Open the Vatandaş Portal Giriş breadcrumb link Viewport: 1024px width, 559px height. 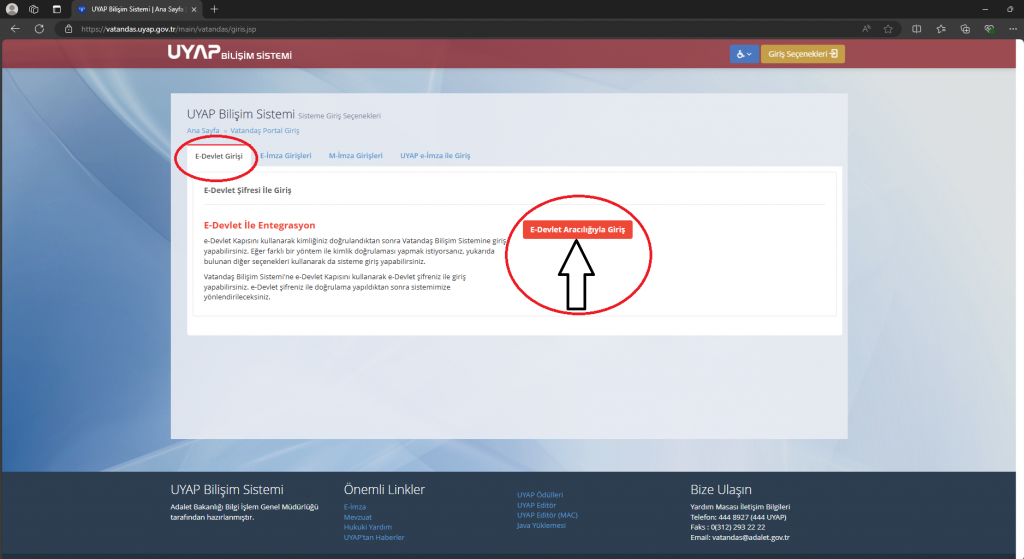coord(264,131)
